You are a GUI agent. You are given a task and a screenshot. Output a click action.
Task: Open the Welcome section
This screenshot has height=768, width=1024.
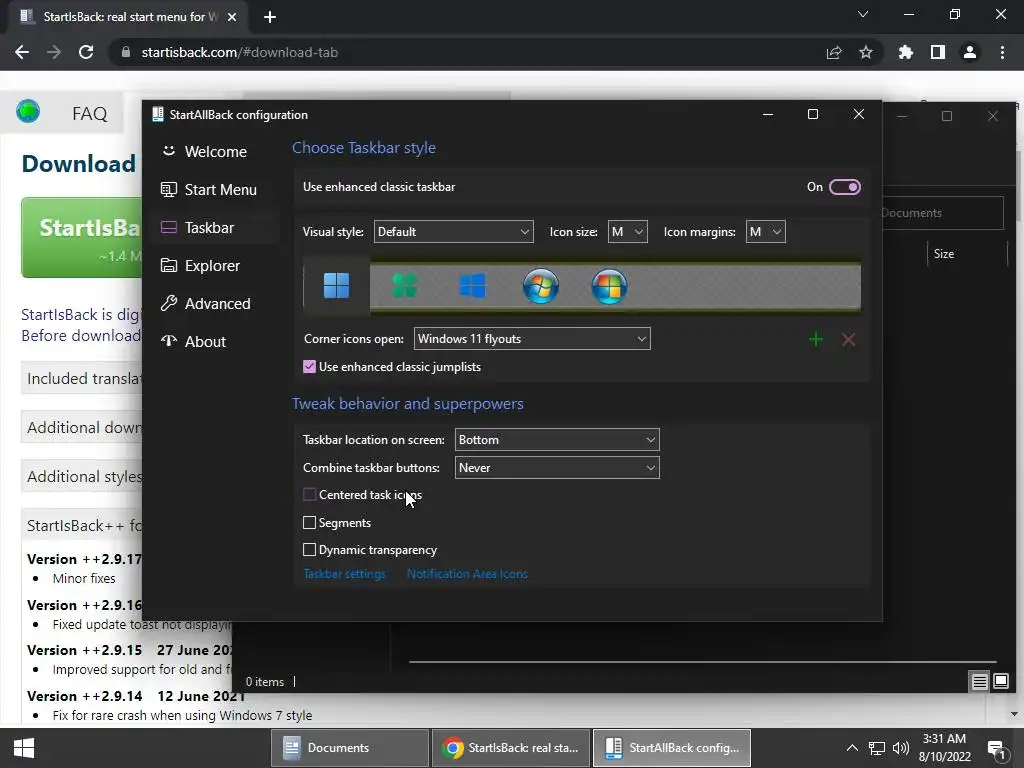(214, 152)
